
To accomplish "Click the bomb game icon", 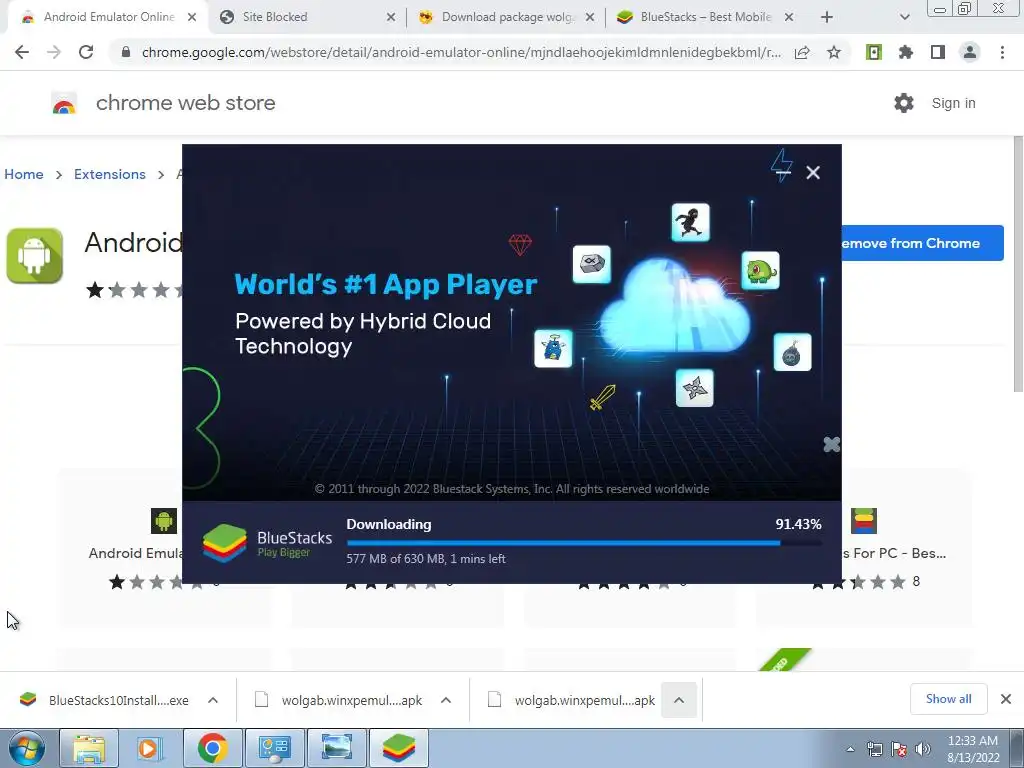I will pos(792,352).
